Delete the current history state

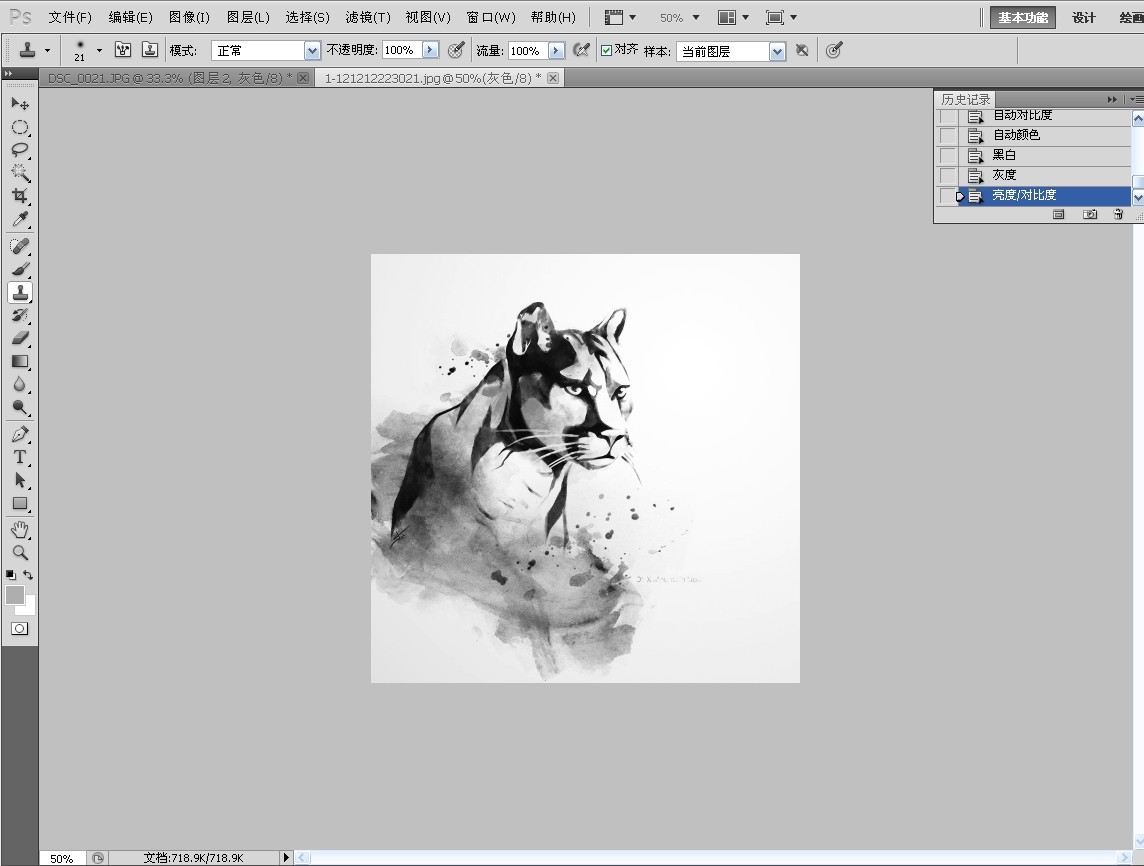pyautogui.click(x=1118, y=214)
